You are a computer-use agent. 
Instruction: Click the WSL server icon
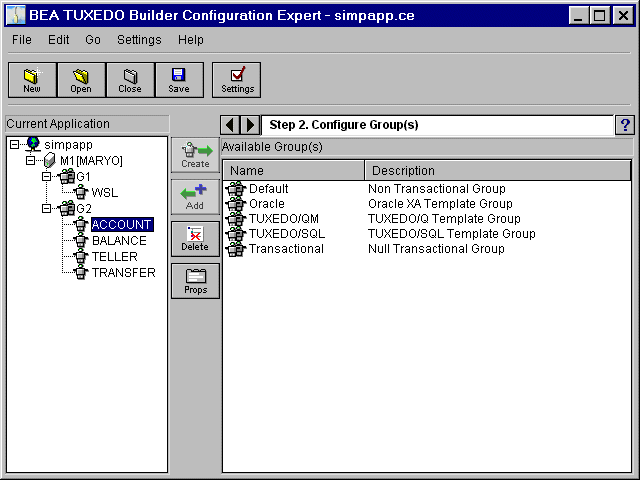pyautogui.click(x=81, y=192)
